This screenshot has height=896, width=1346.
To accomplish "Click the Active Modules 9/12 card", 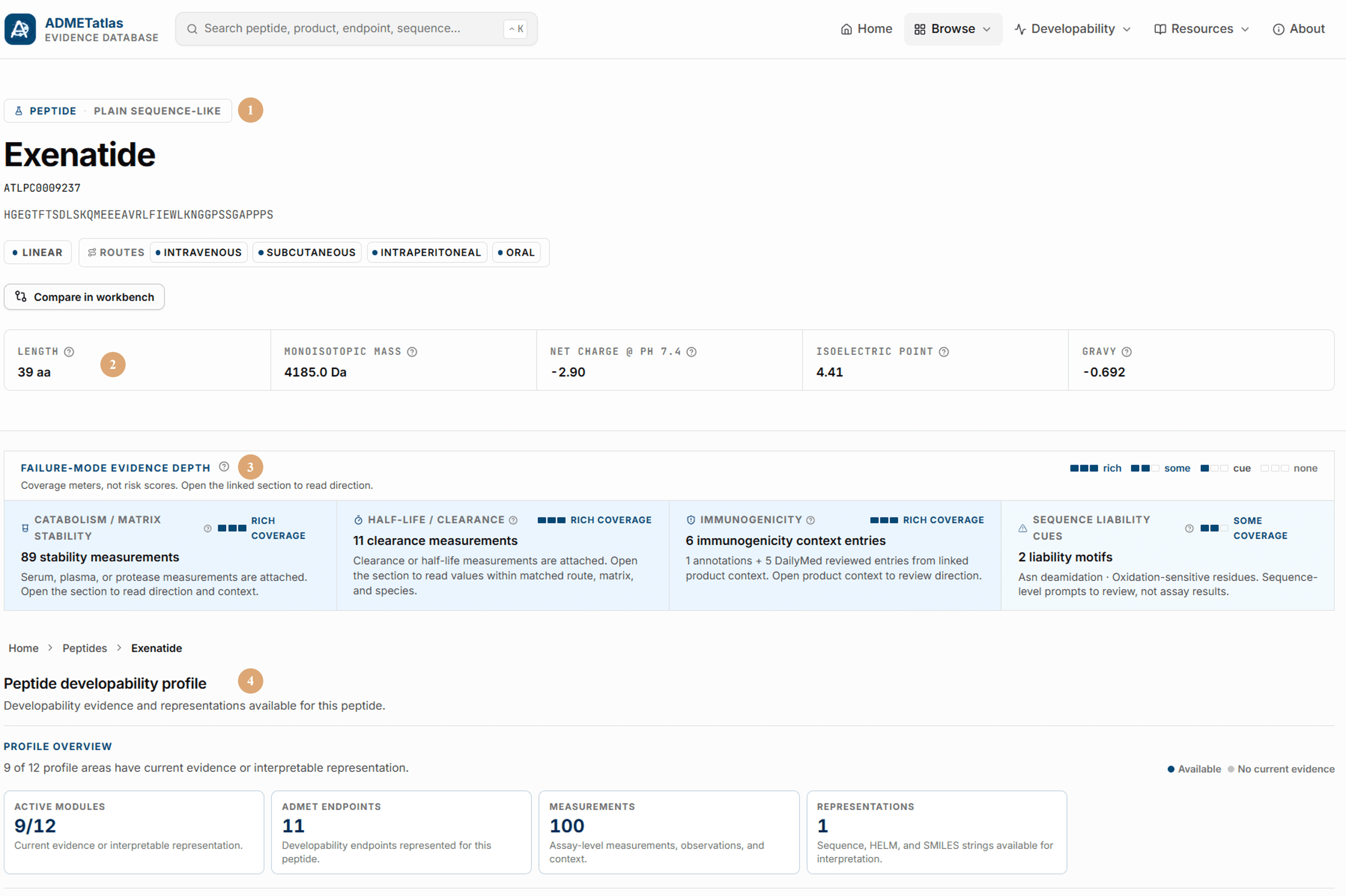I will 134,833.
